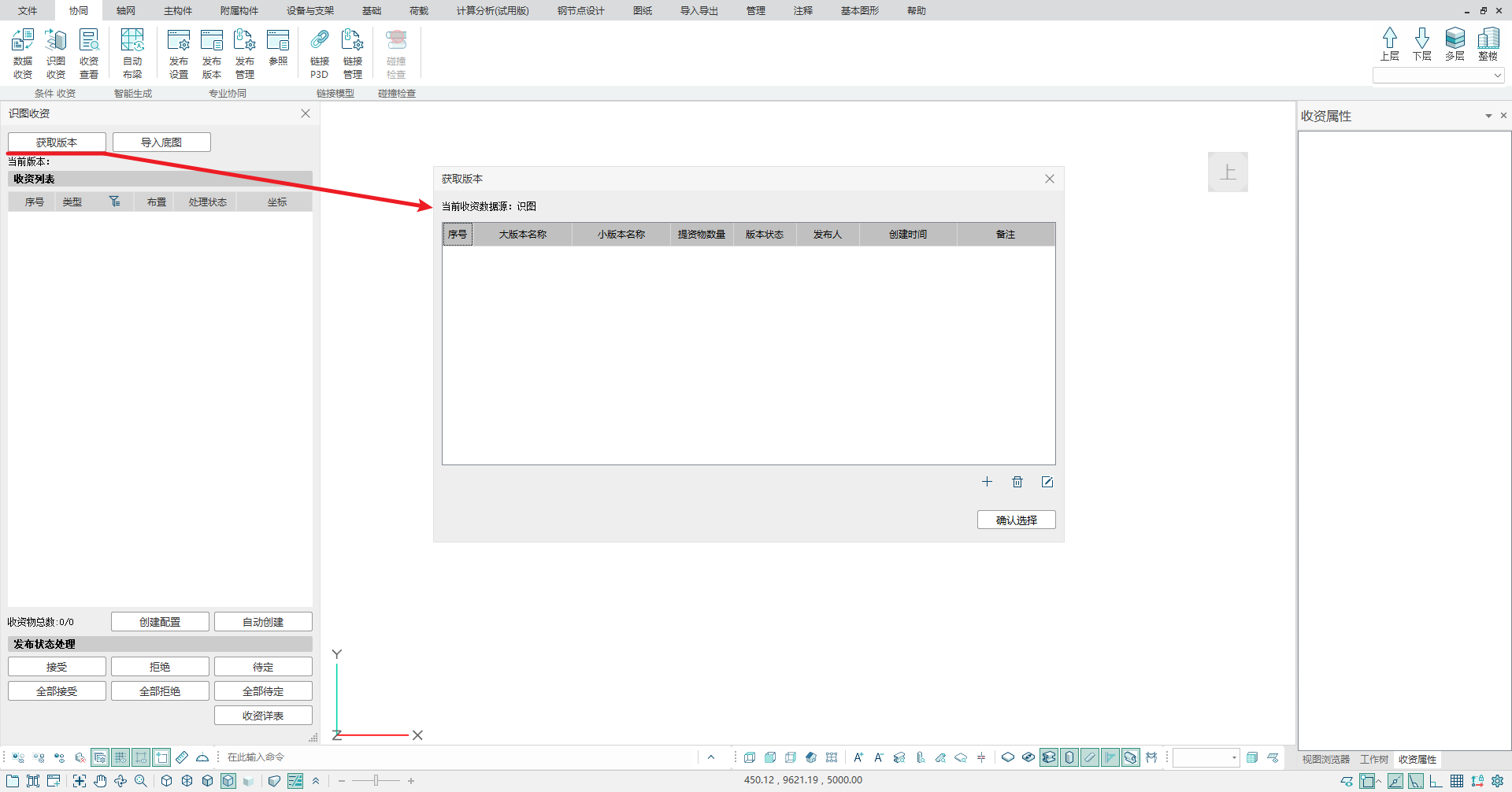Go to lower floor with 下层
The height and width of the screenshot is (792, 1512).
coord(1422,44)
